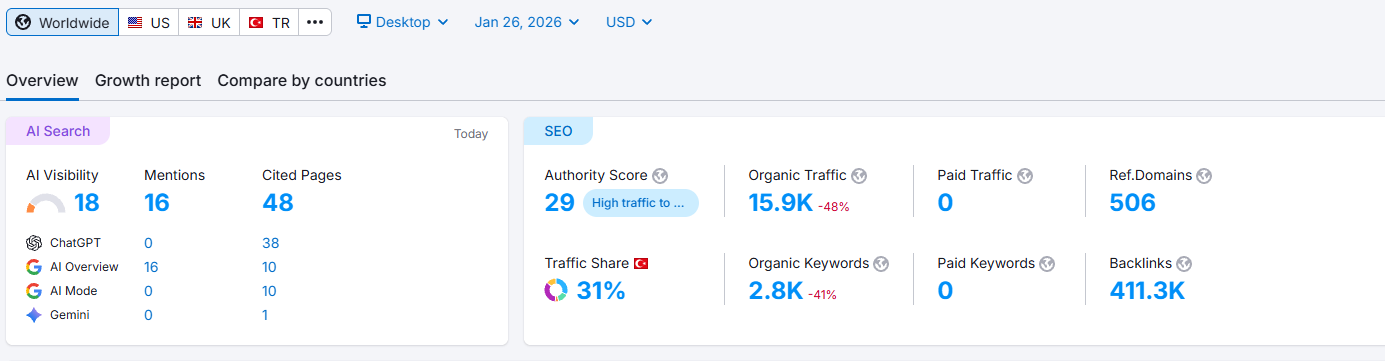Click the High traffic to... badge

click(x=641, y=203)
